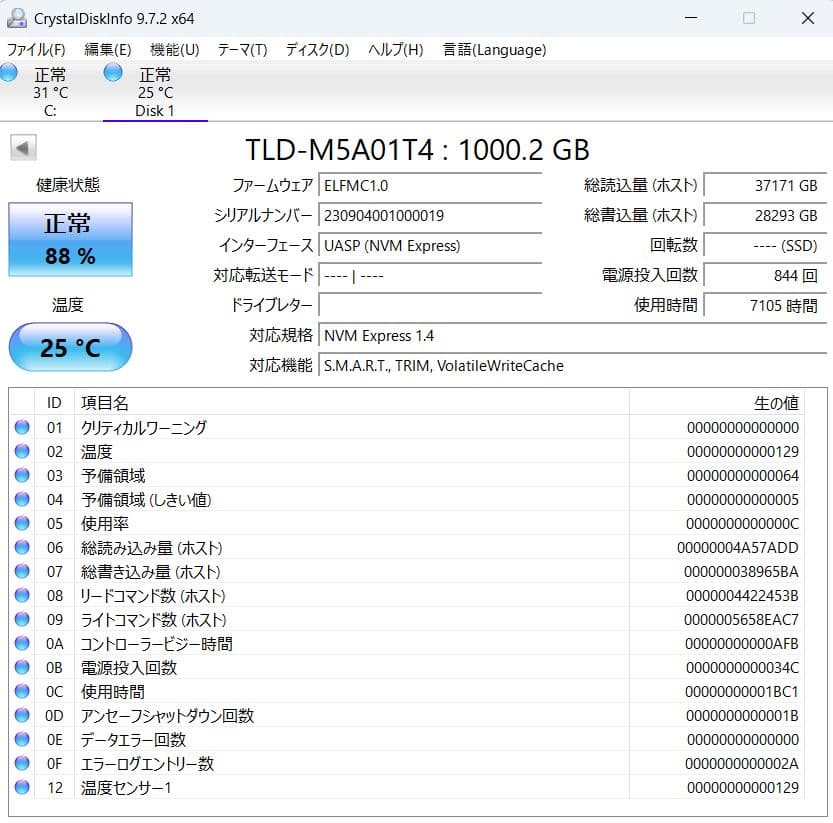Click the empty ドライブレター field
This screenshot has height=823, width=833.
click(x=430, y=306)
